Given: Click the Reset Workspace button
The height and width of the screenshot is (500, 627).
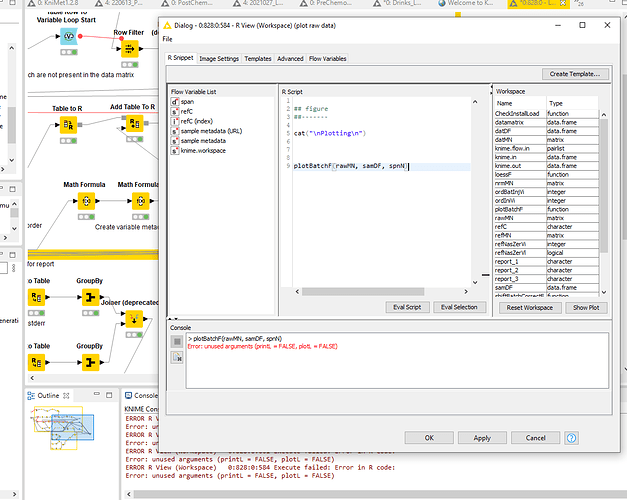Looking at the screenshot, I should coord(530,308).
